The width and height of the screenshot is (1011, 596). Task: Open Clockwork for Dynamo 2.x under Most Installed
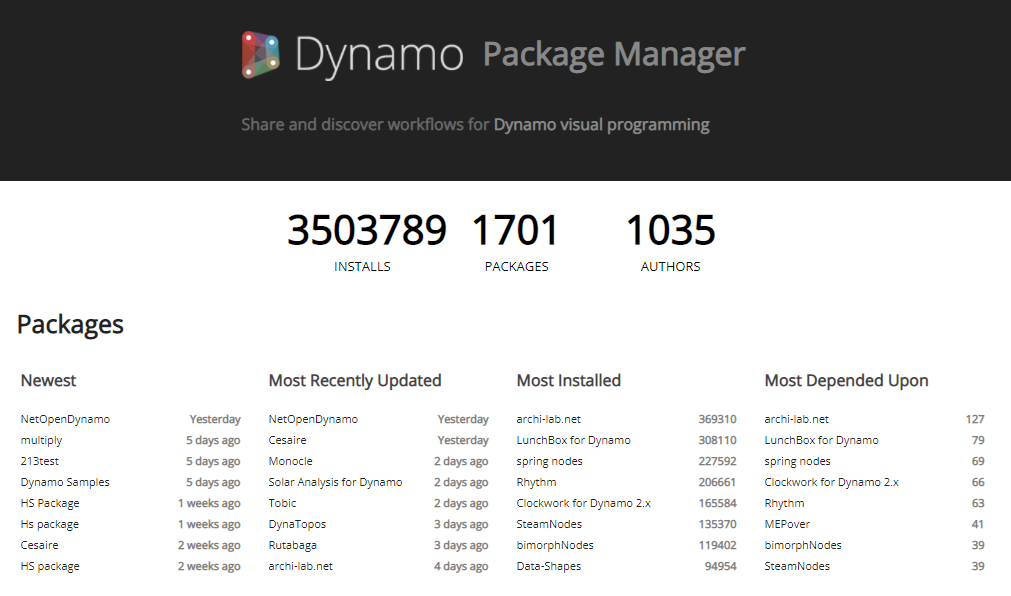(584, 503)
